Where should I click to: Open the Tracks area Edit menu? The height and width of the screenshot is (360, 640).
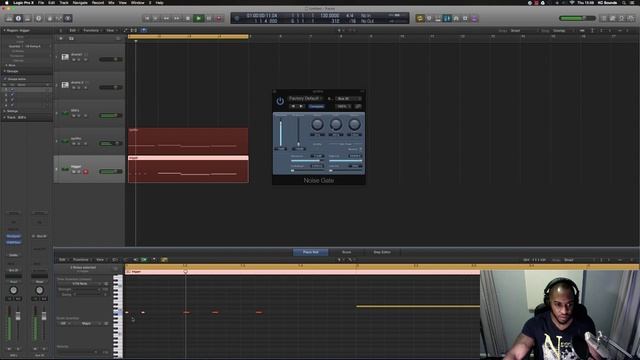click(x=73, y=30)
